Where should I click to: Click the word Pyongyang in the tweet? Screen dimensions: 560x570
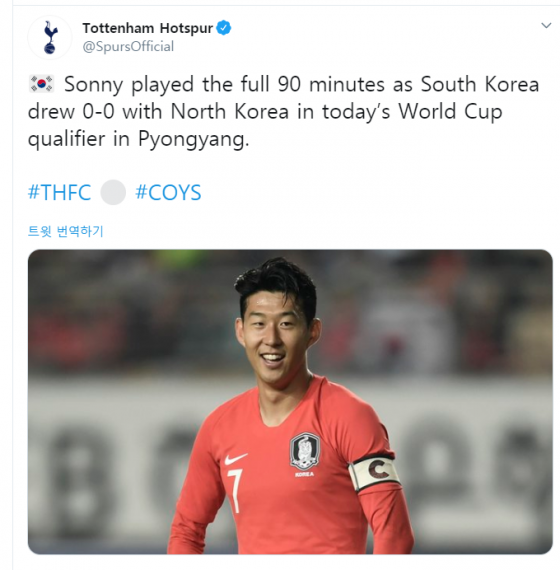point(193,139)
